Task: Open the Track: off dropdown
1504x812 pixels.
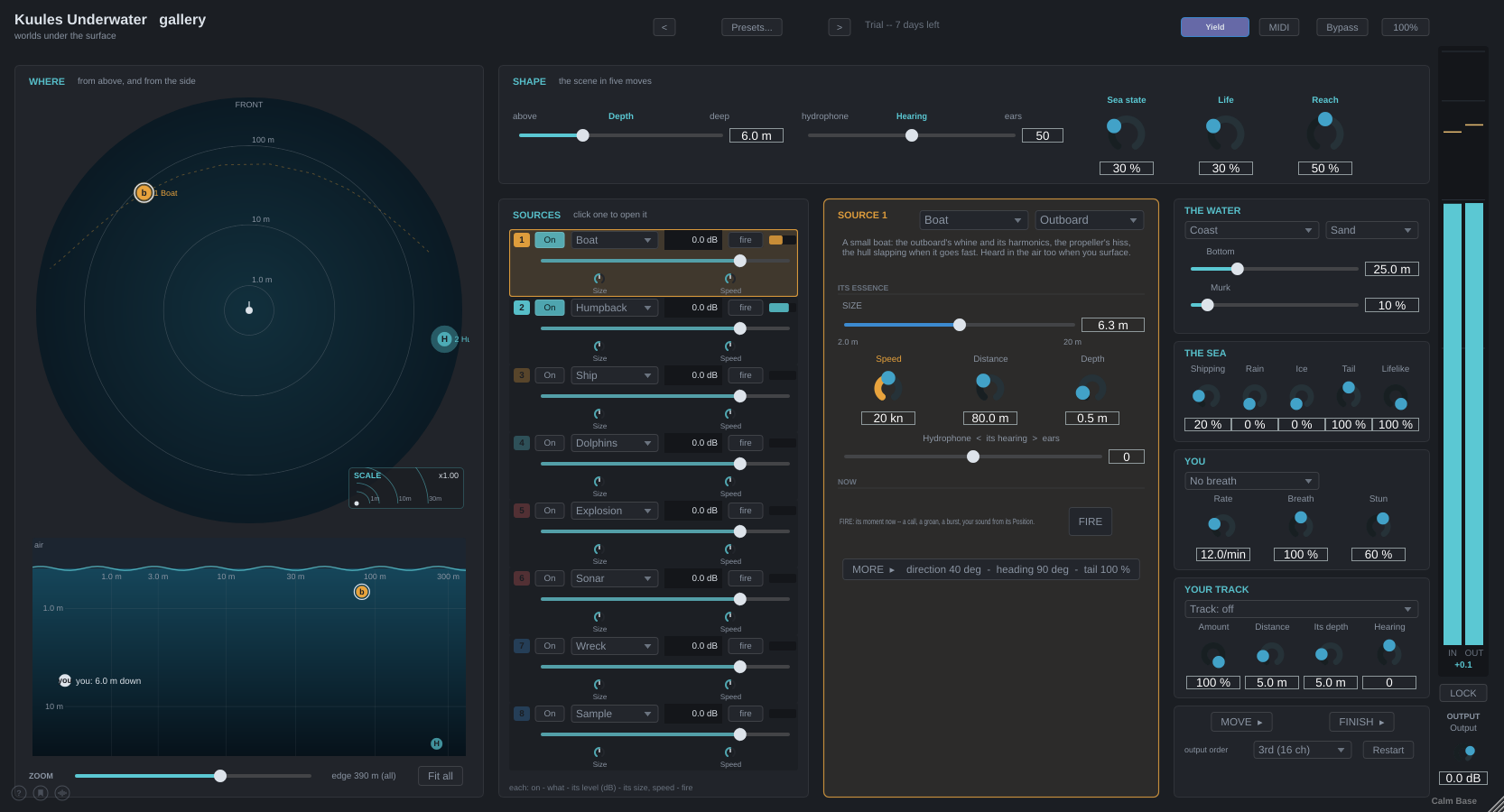Action: 1302,609
